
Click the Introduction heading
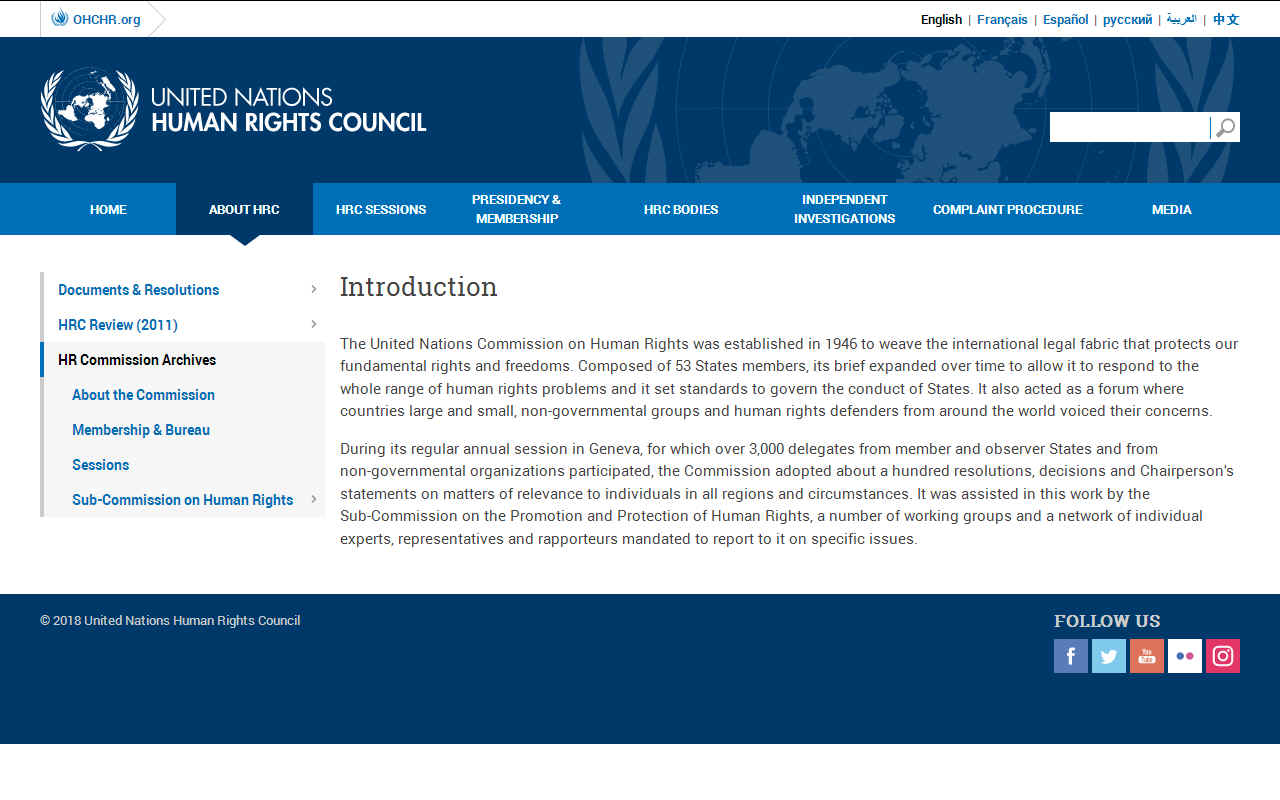coord(418,287)
